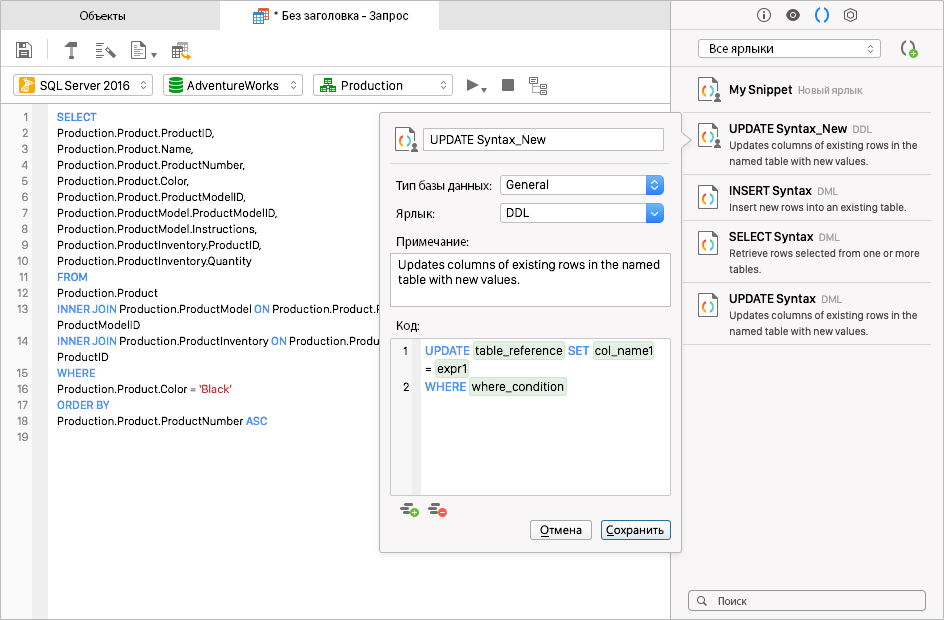This screenshot has height=620, width=944.
Task: Click the WHERE keyword on line 15
Action: pos(76,373)
